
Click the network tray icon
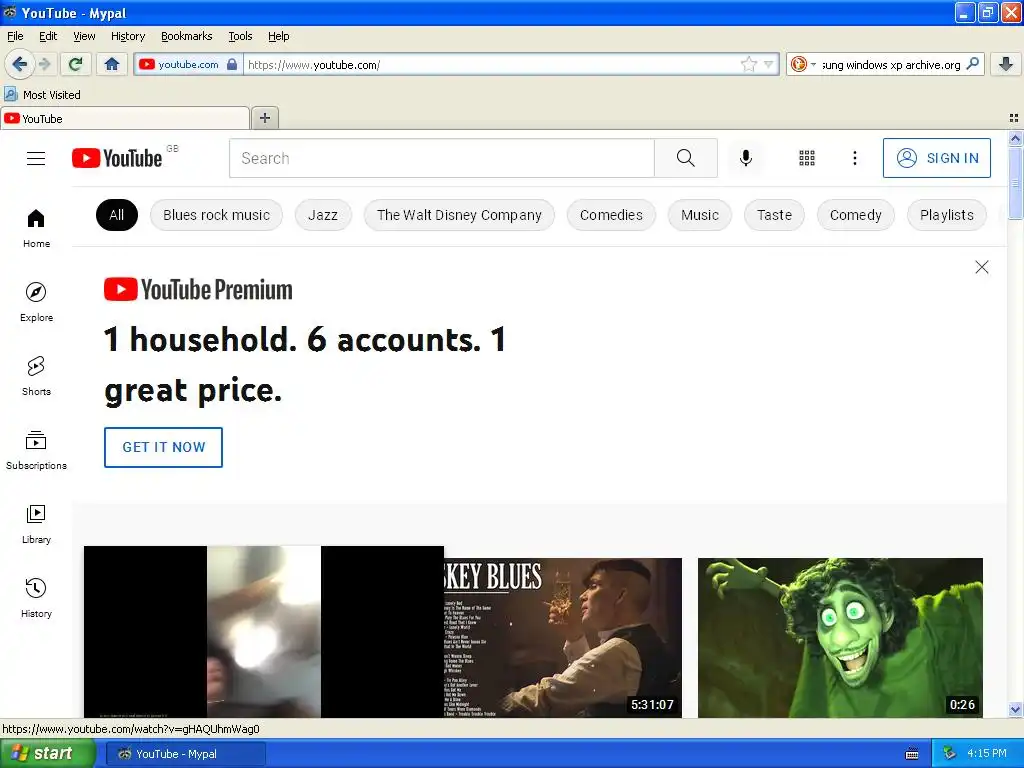coord(949,754)
